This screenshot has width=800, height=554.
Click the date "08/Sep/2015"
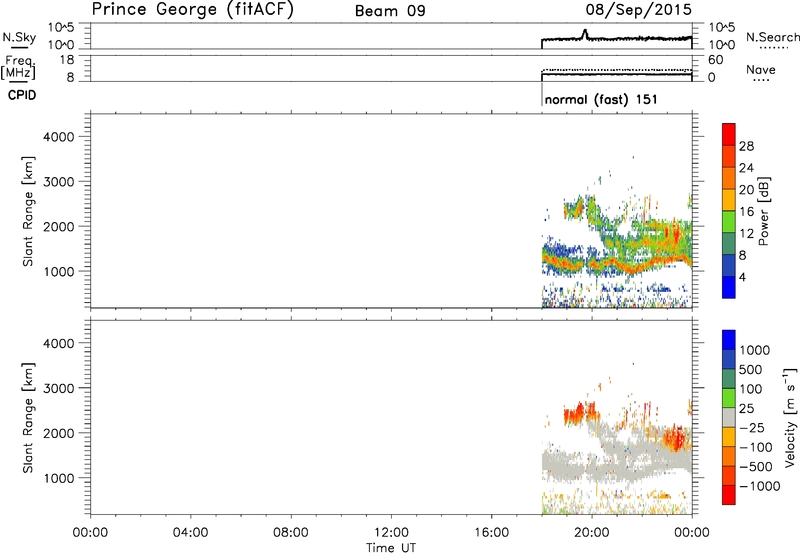coord(638,9)
